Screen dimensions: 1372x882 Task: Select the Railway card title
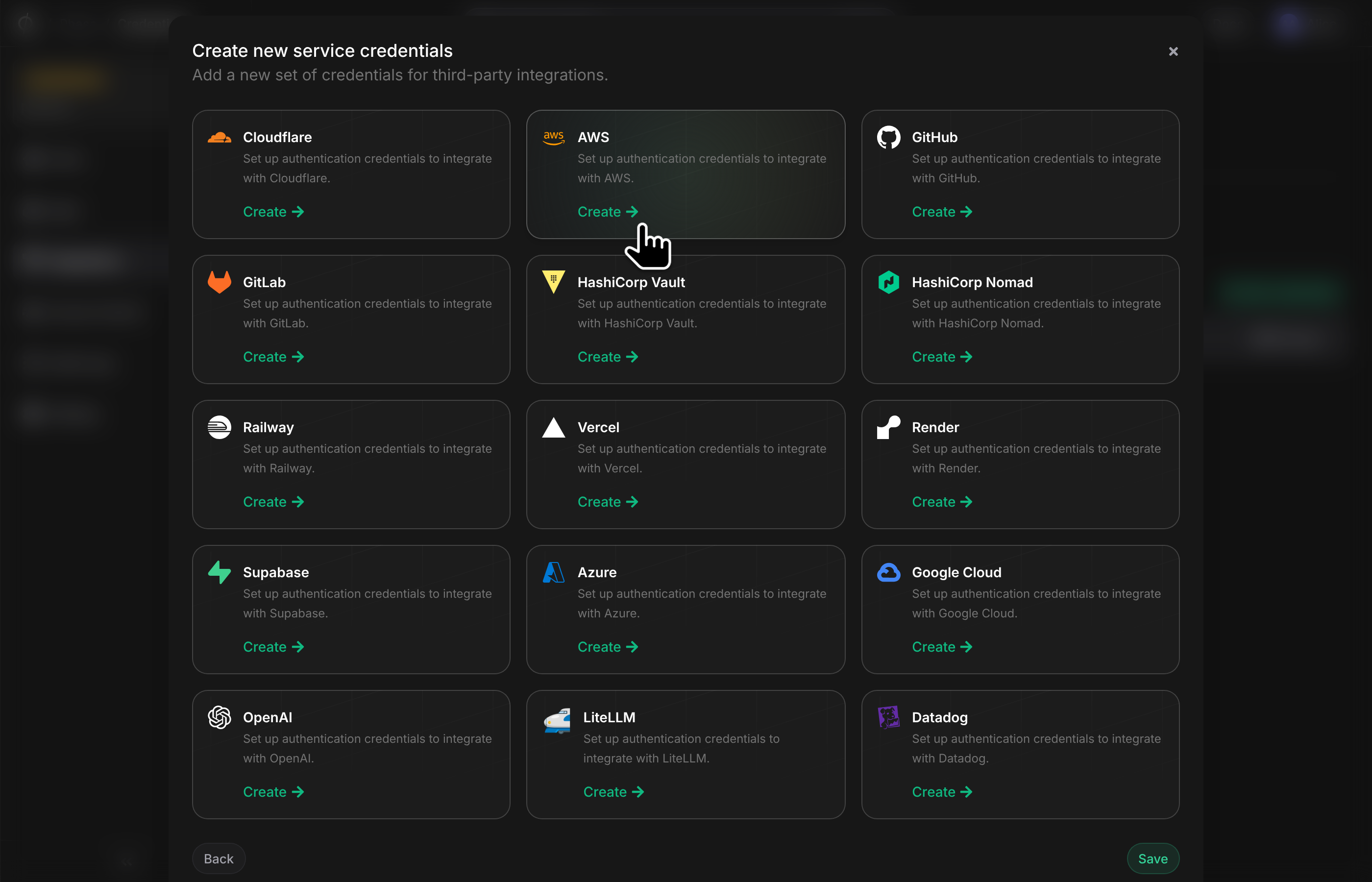(268, 427)
